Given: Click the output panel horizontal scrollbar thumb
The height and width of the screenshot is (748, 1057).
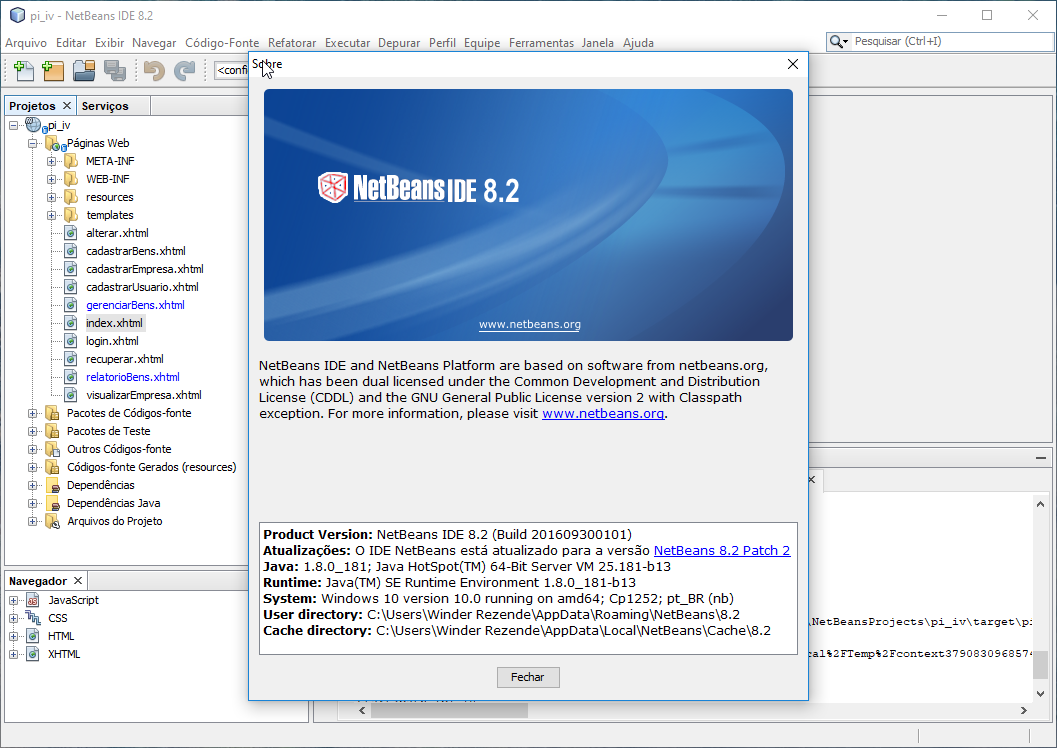Looking at the screenshot, I should (x=450, y=710).
